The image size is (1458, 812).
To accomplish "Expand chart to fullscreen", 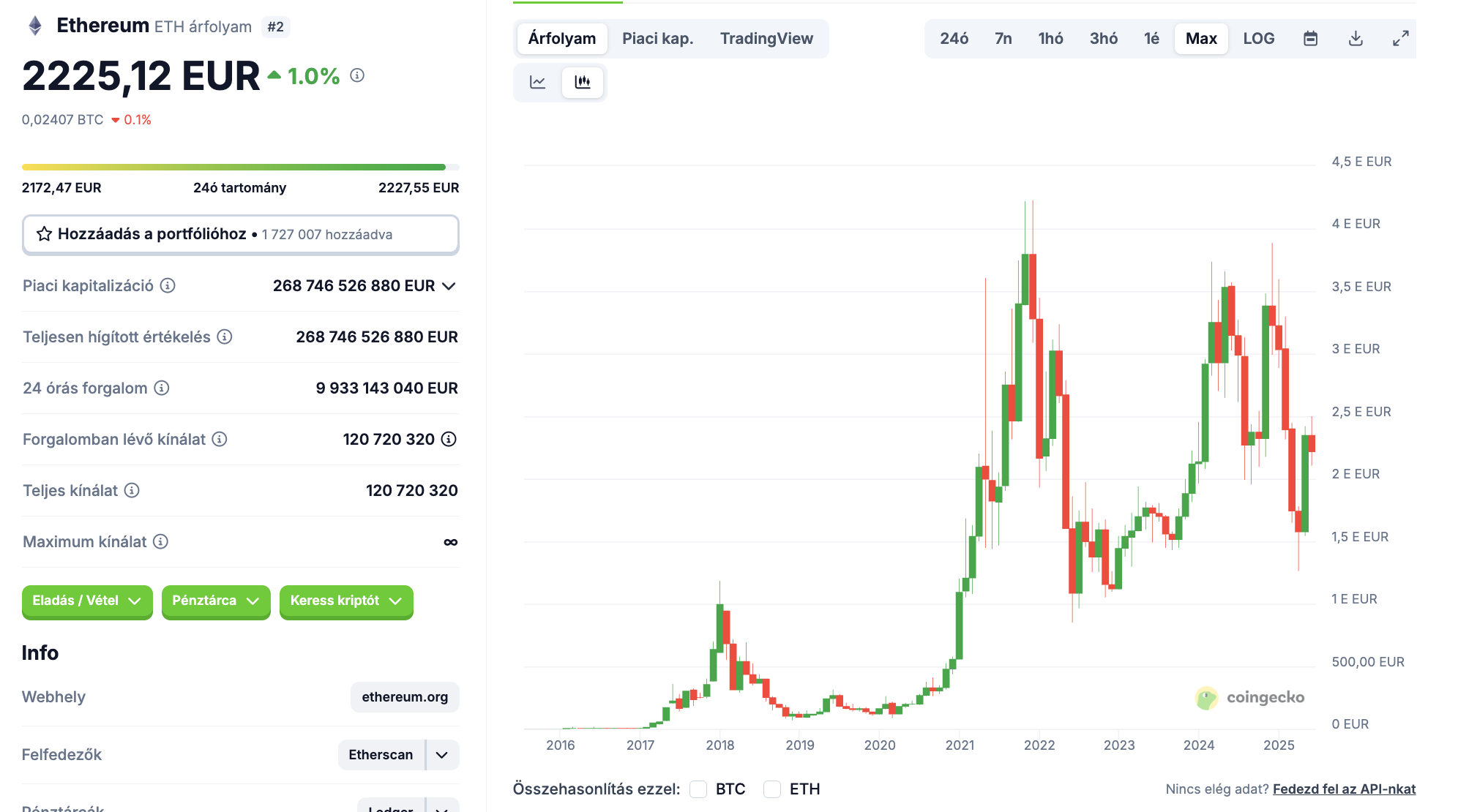I will [1400, 39].
